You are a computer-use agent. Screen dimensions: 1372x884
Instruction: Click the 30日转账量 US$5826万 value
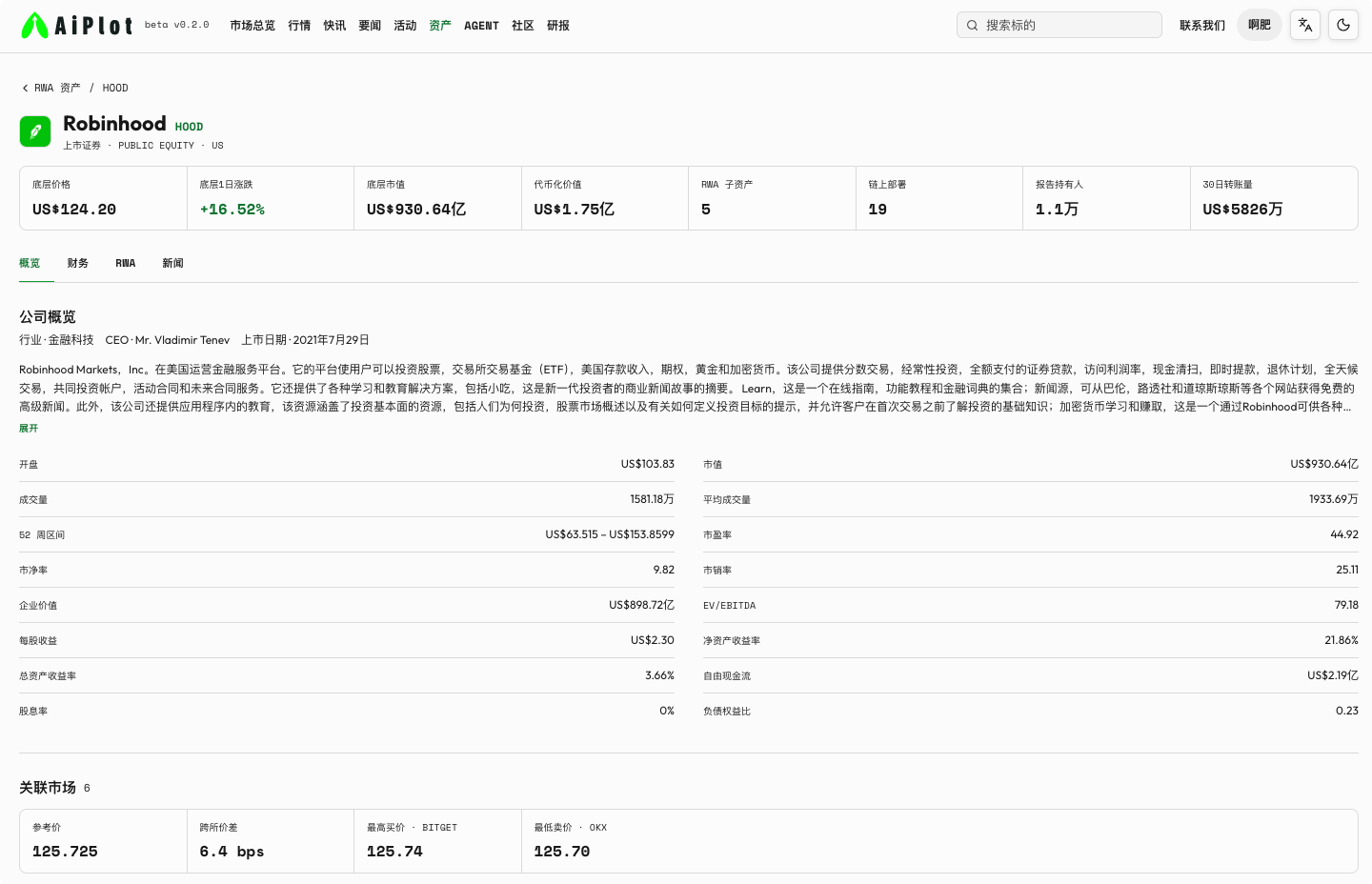click(x=1243, y=210)
